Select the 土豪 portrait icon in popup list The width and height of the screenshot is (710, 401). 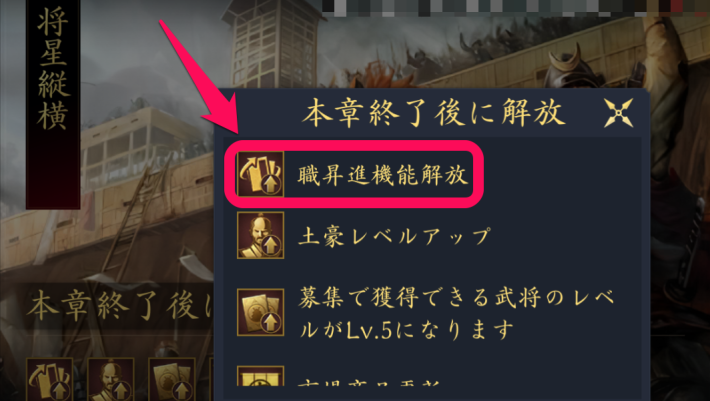(261, 235)
